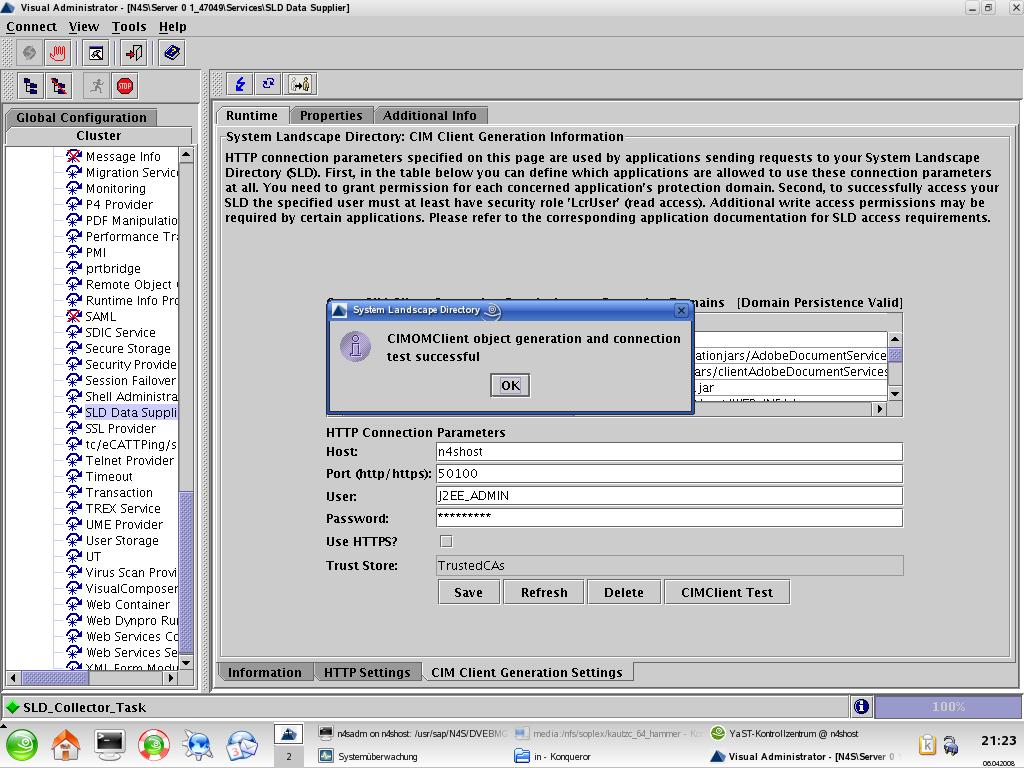Click into the Host input field
Viewport: 1024px width, 768px height.
(x=668, y=452)
